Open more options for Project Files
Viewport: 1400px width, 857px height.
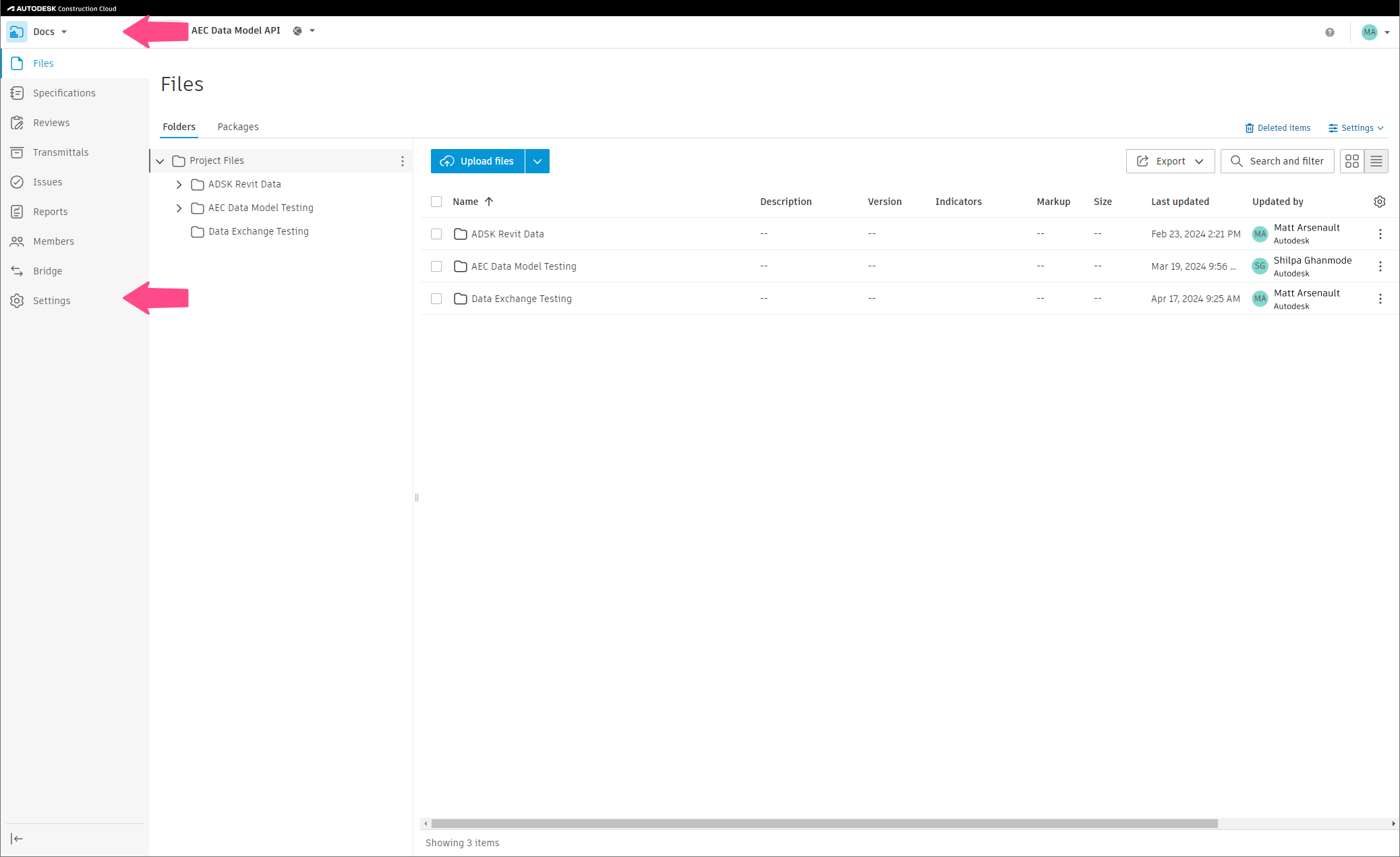click(403, 161)
